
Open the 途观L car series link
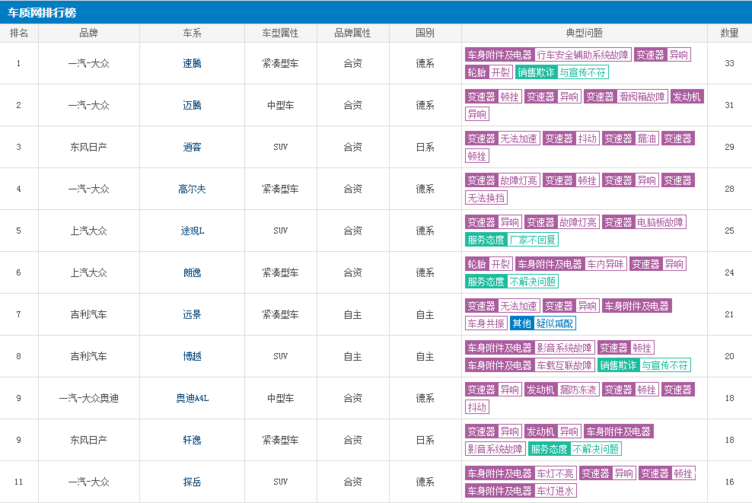pos(192,231)
